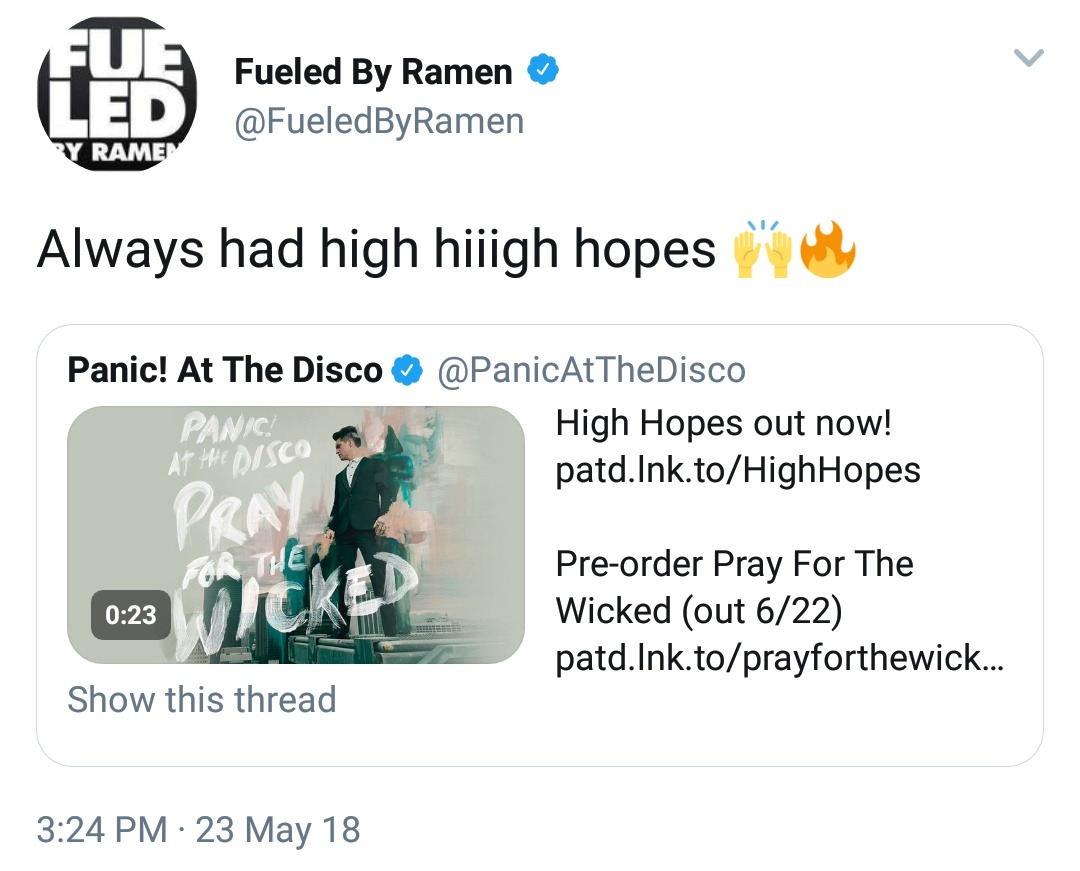
Task: Open the Fueled By Ramen display name
Action: (x=373, y=72)
